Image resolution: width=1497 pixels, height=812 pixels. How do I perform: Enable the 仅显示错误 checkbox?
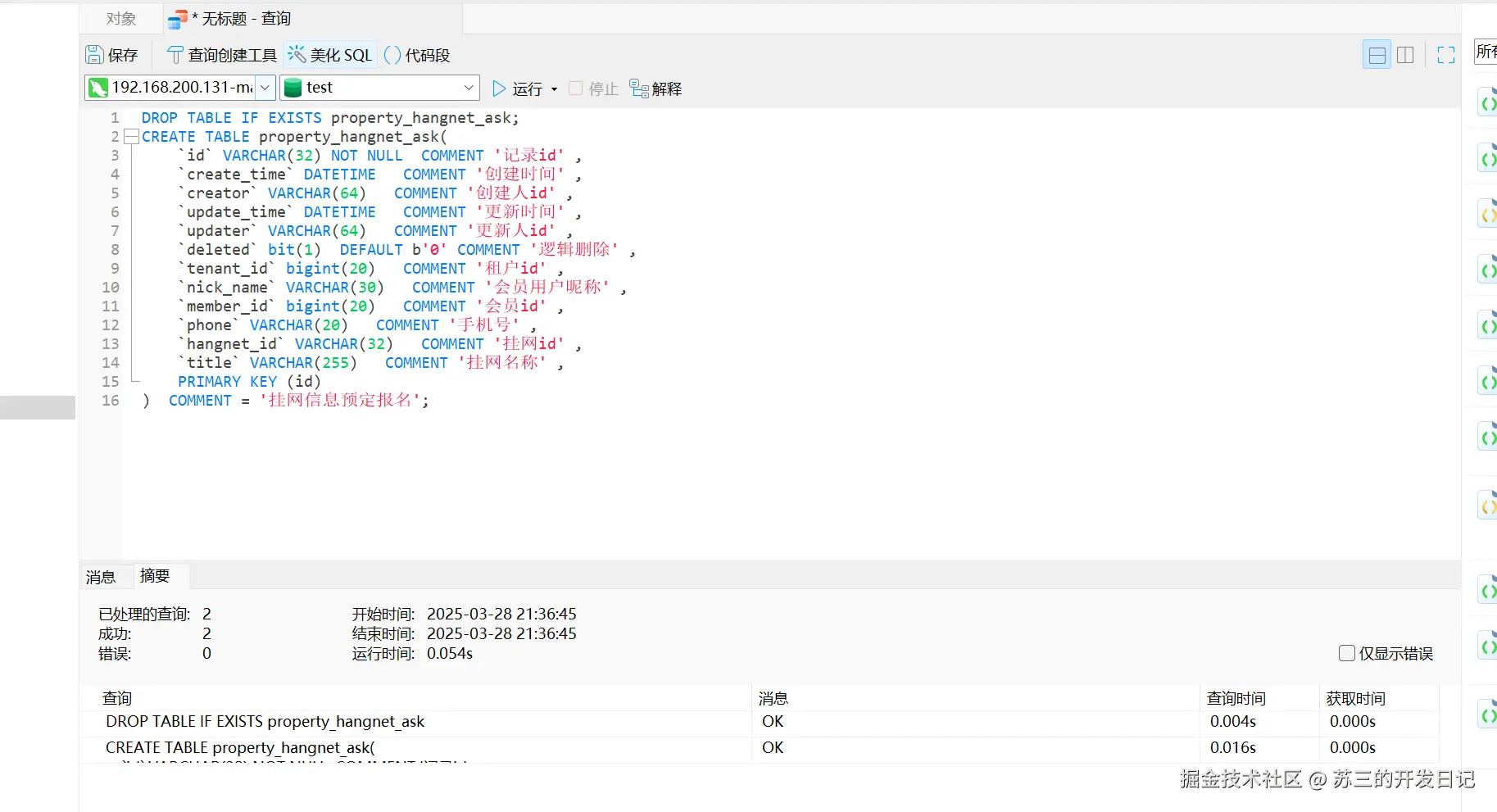tap(1346, 653)
